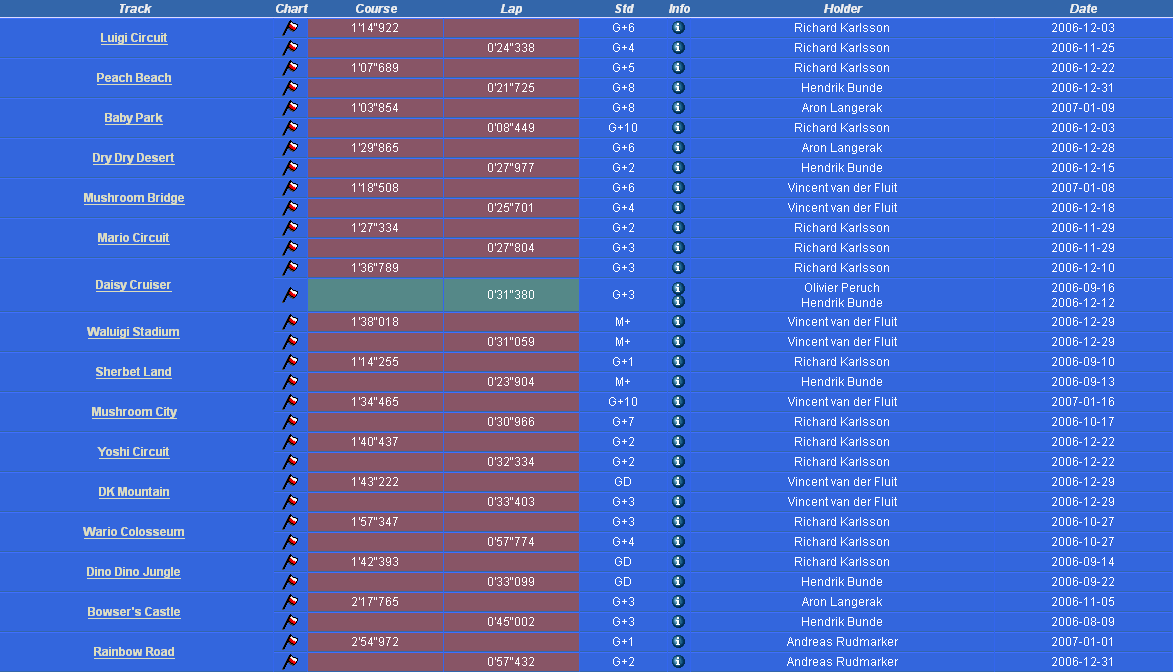Show info for Dry Dry Desert lap 0'27"977
Screen dimensions: 1173x672
coord(679,168)
